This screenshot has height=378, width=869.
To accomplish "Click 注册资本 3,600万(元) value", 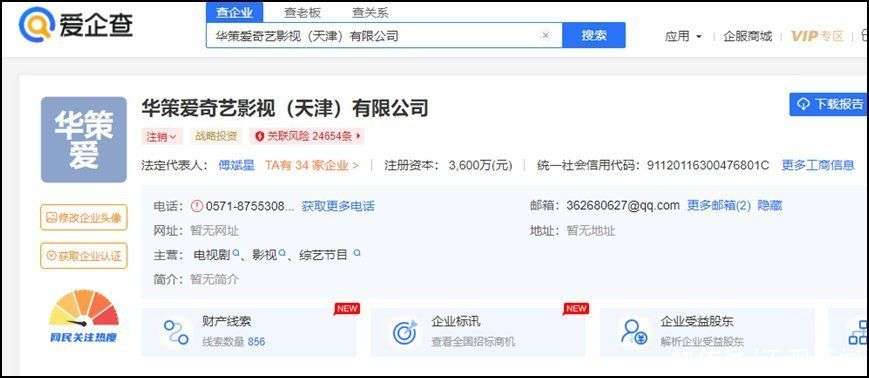I will click(x=480, y=165).
